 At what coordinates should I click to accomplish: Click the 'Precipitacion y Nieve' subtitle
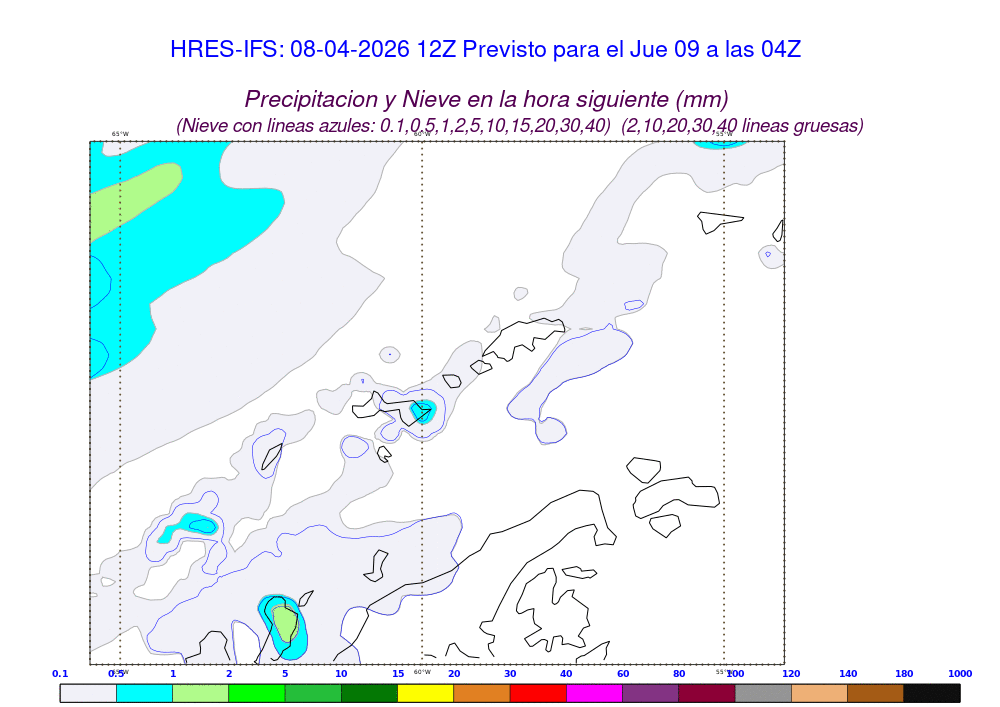pyautogui.click(x=486, y=100)
